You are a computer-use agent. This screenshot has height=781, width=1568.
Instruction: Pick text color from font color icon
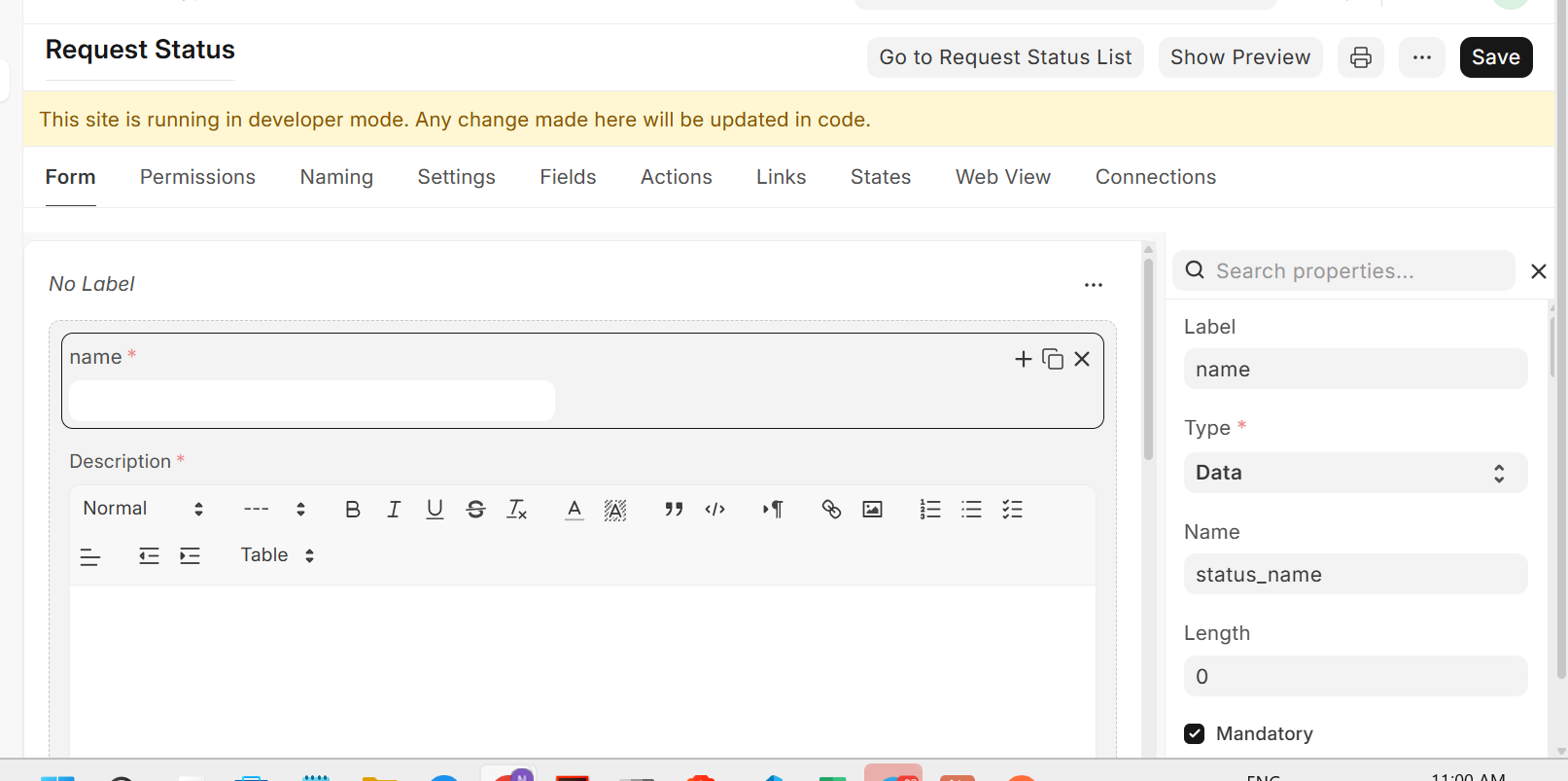575,510
